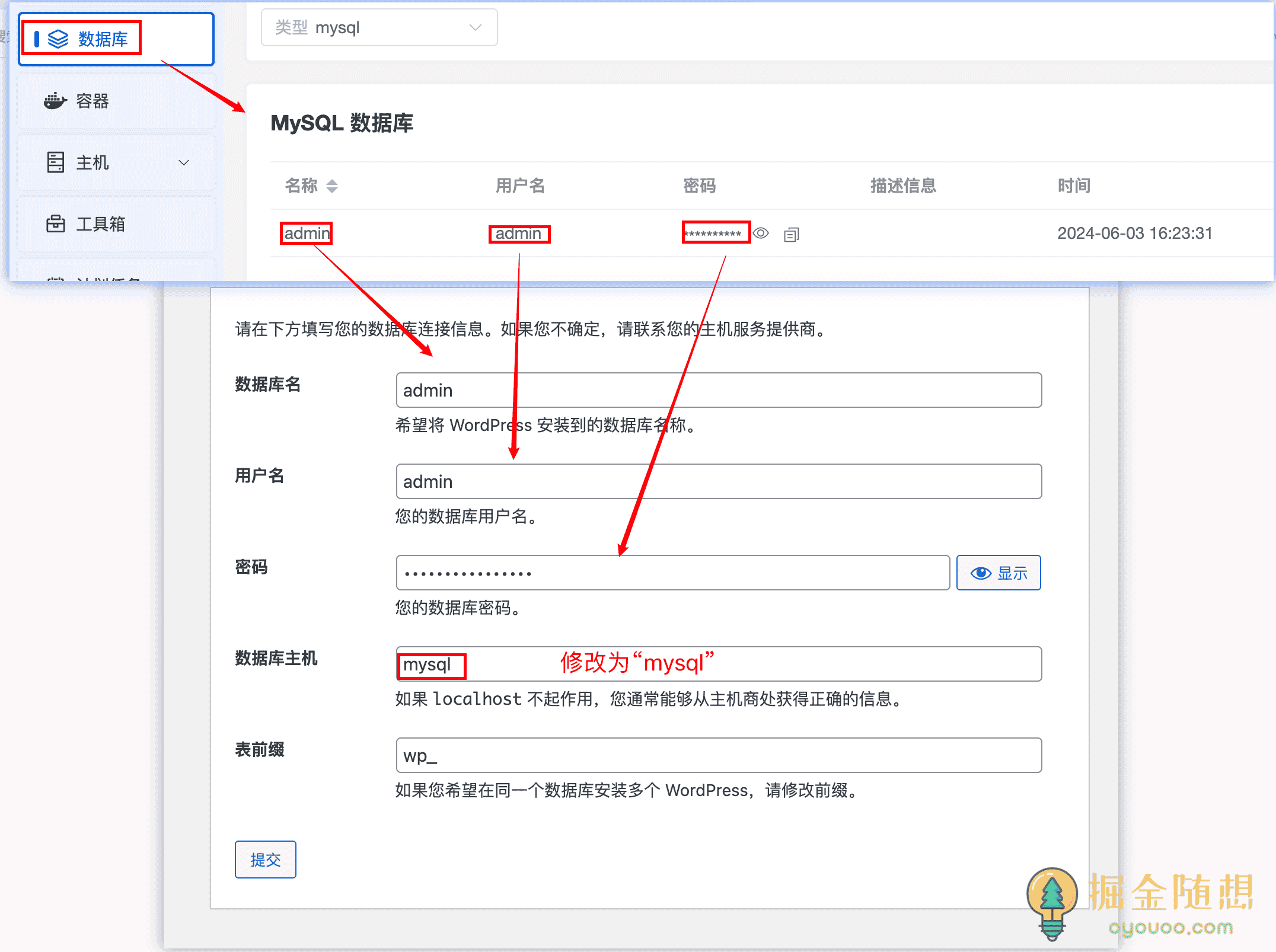Click the timestamp 2024-06-03 16:23:31
This screenshot has height=952, width=1276.
(x=1135, y=233)
